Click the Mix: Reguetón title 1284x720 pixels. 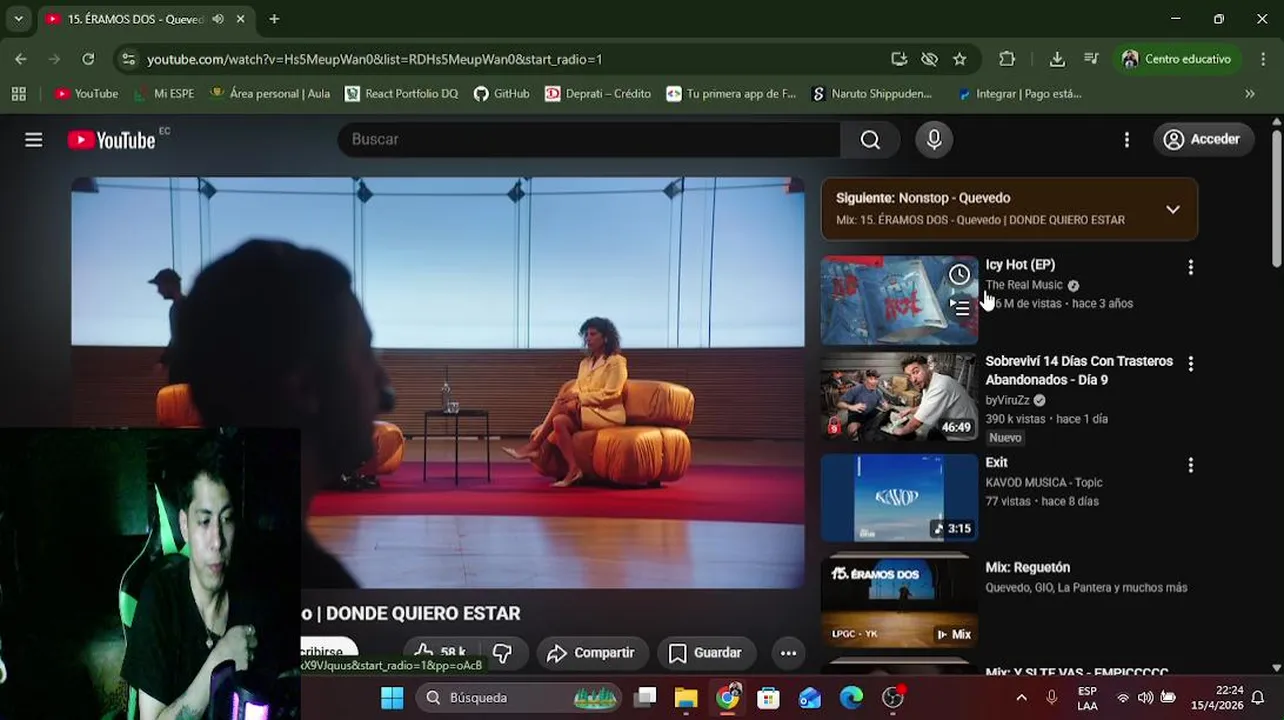coord(1027,567)
